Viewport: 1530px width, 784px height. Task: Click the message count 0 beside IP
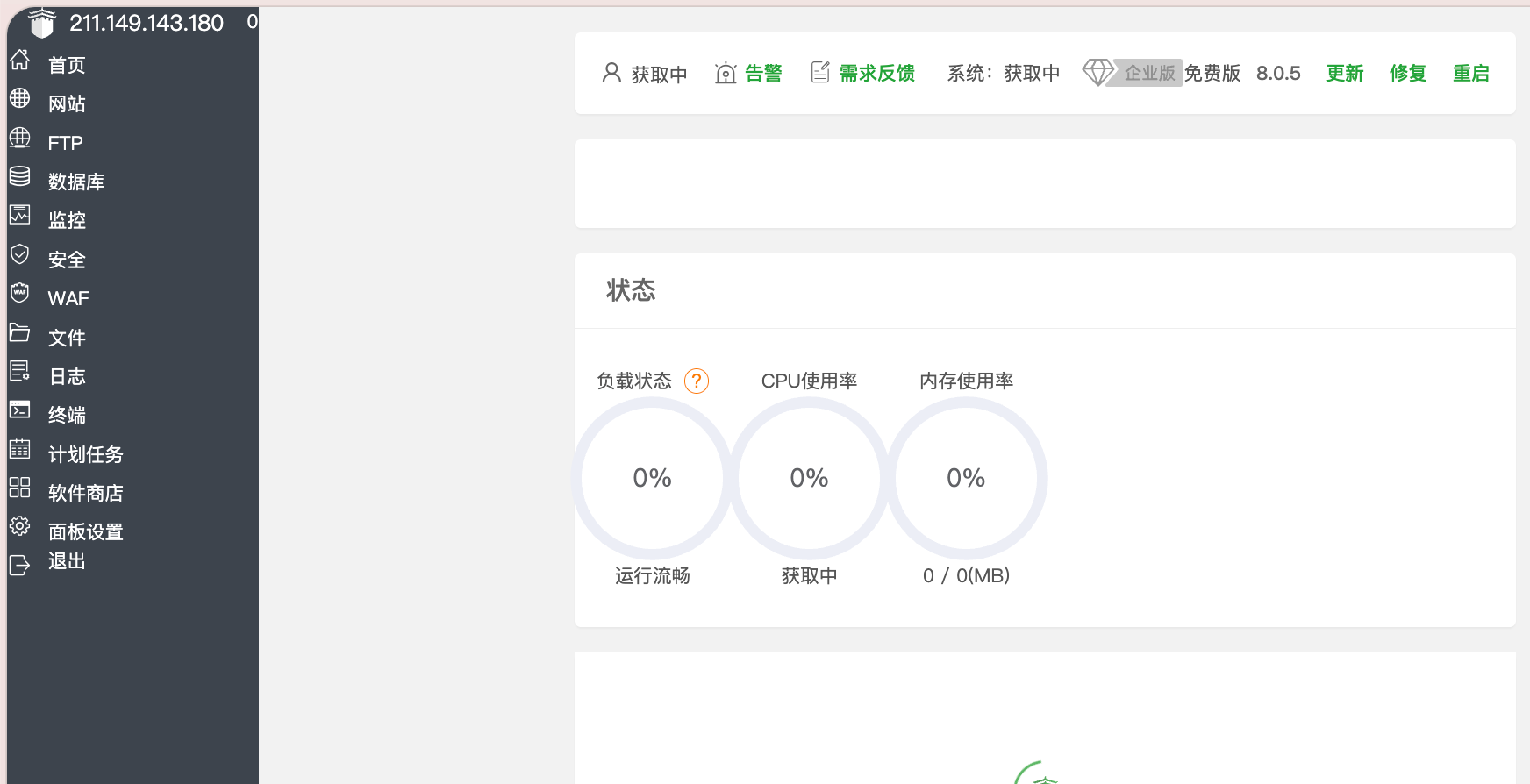(253, 22)
